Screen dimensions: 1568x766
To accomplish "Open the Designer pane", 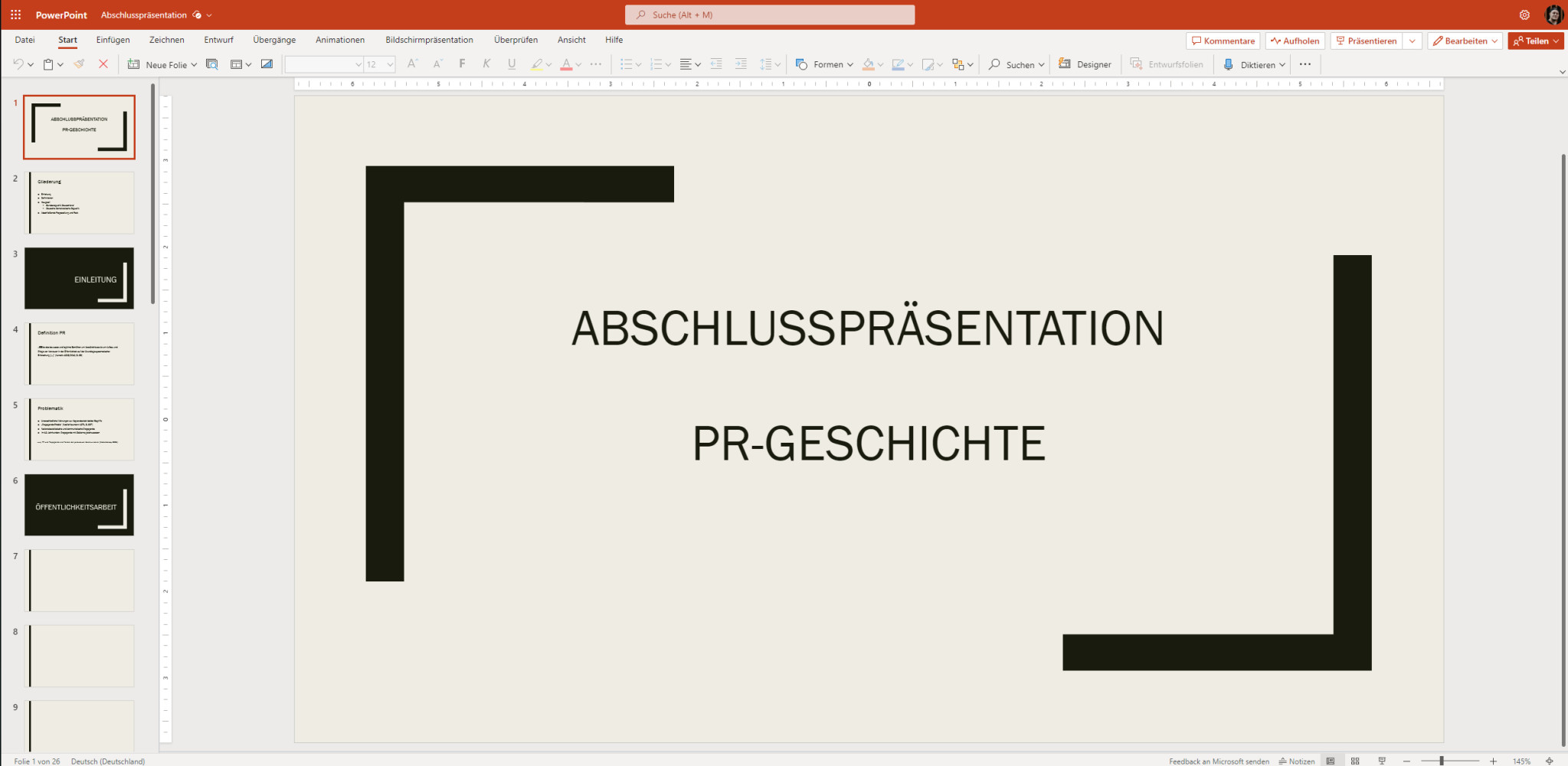I will [x=1085, y=64].
